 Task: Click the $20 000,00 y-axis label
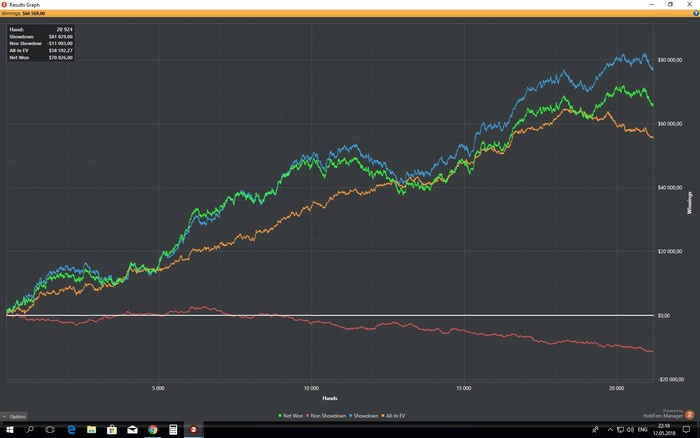coord(670,251)
